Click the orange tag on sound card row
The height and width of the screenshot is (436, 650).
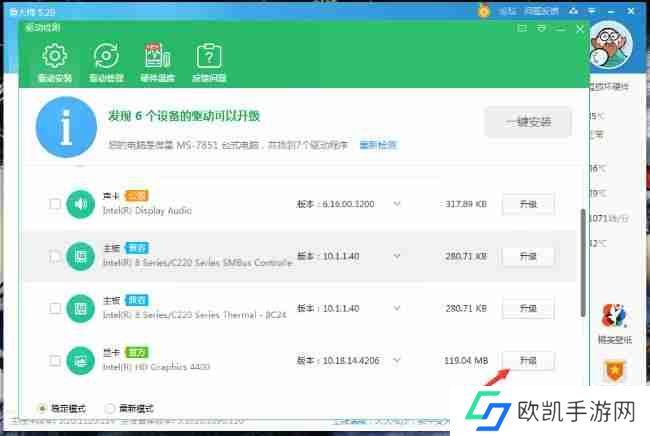(x=136, y=196)
